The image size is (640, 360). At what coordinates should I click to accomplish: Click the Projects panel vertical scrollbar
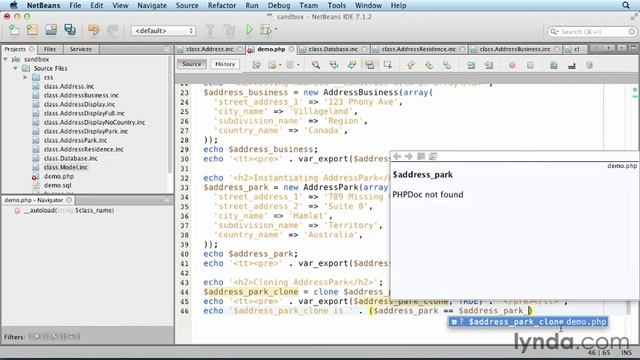point(170,114)
